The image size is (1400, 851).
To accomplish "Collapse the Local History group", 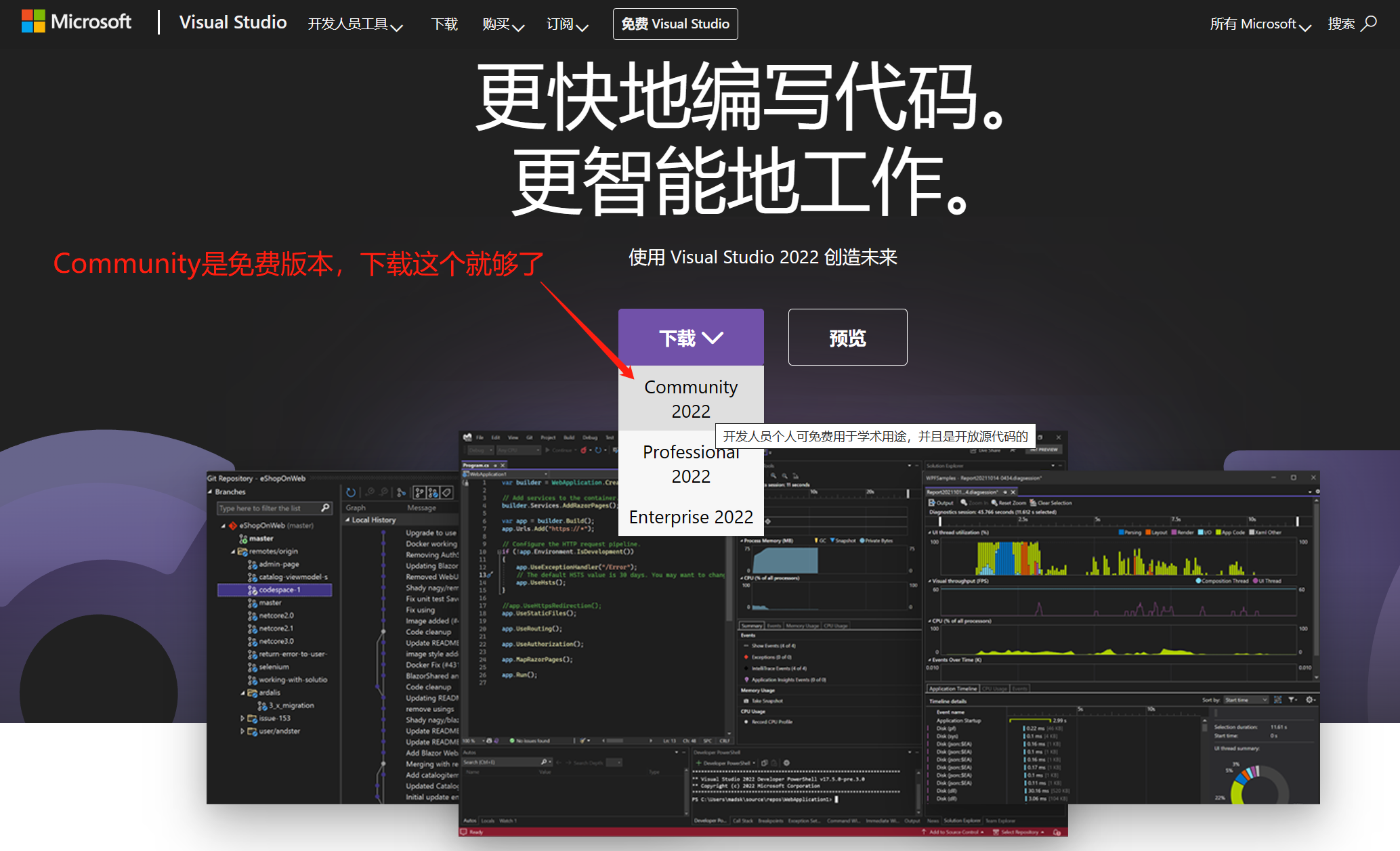I will (x=347, y=520).
